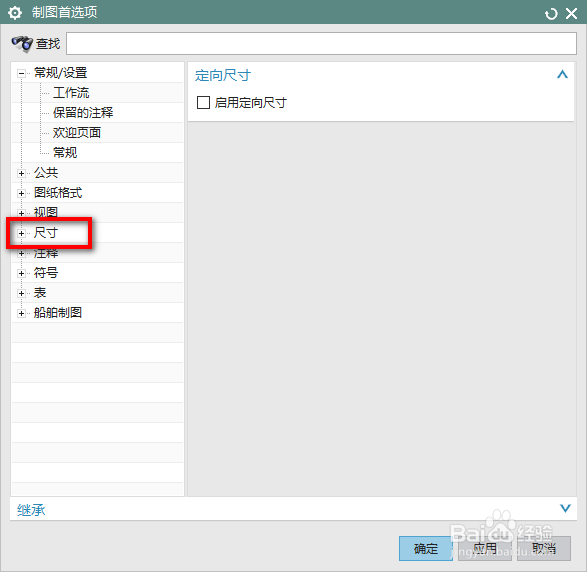Select the 常规/设置 tree label
587x572 pixels.
pos(61,73)
